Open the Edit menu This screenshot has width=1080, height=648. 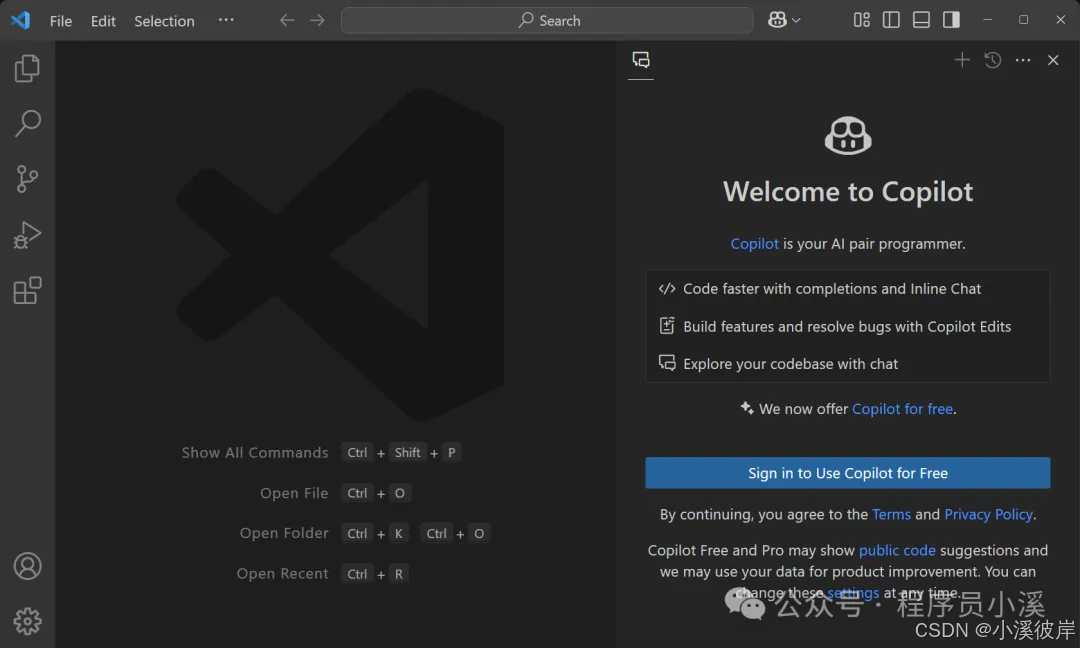[103, 21]
